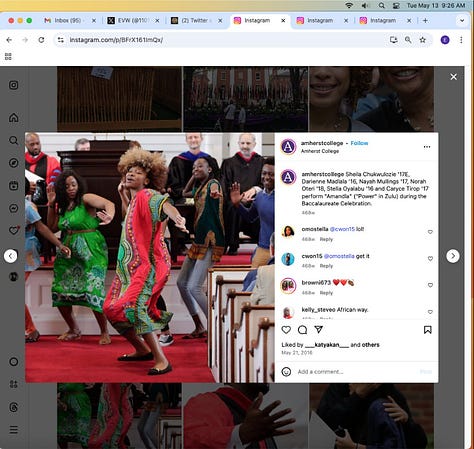View site information icon in address bar
Image resolution: width=474 pixels, height=449 pixels.
click(61, 40)
